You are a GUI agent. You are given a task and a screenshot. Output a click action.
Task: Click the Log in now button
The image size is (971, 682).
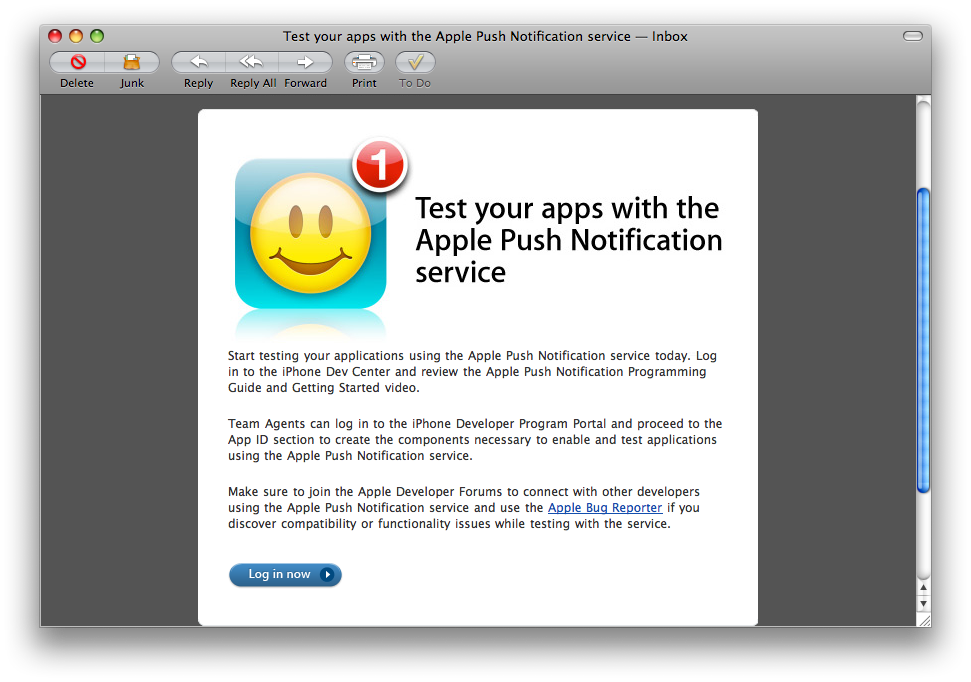(285, 574)
